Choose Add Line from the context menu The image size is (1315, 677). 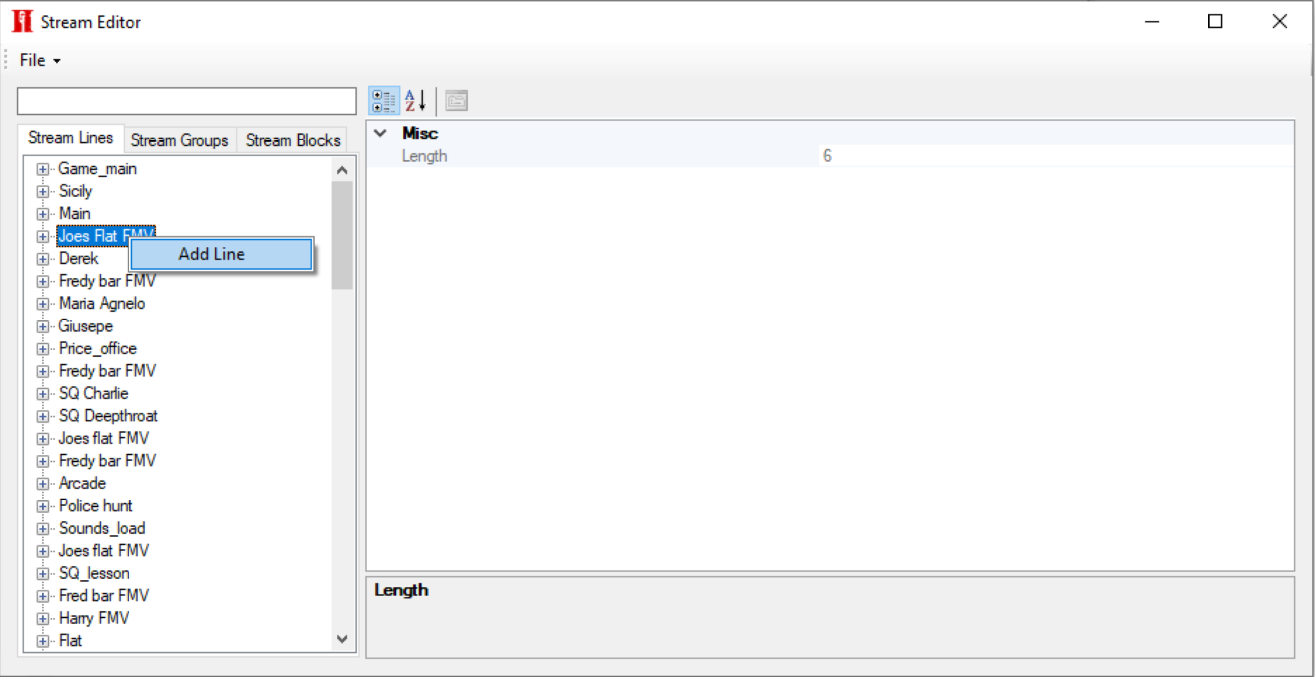(221, 254)
